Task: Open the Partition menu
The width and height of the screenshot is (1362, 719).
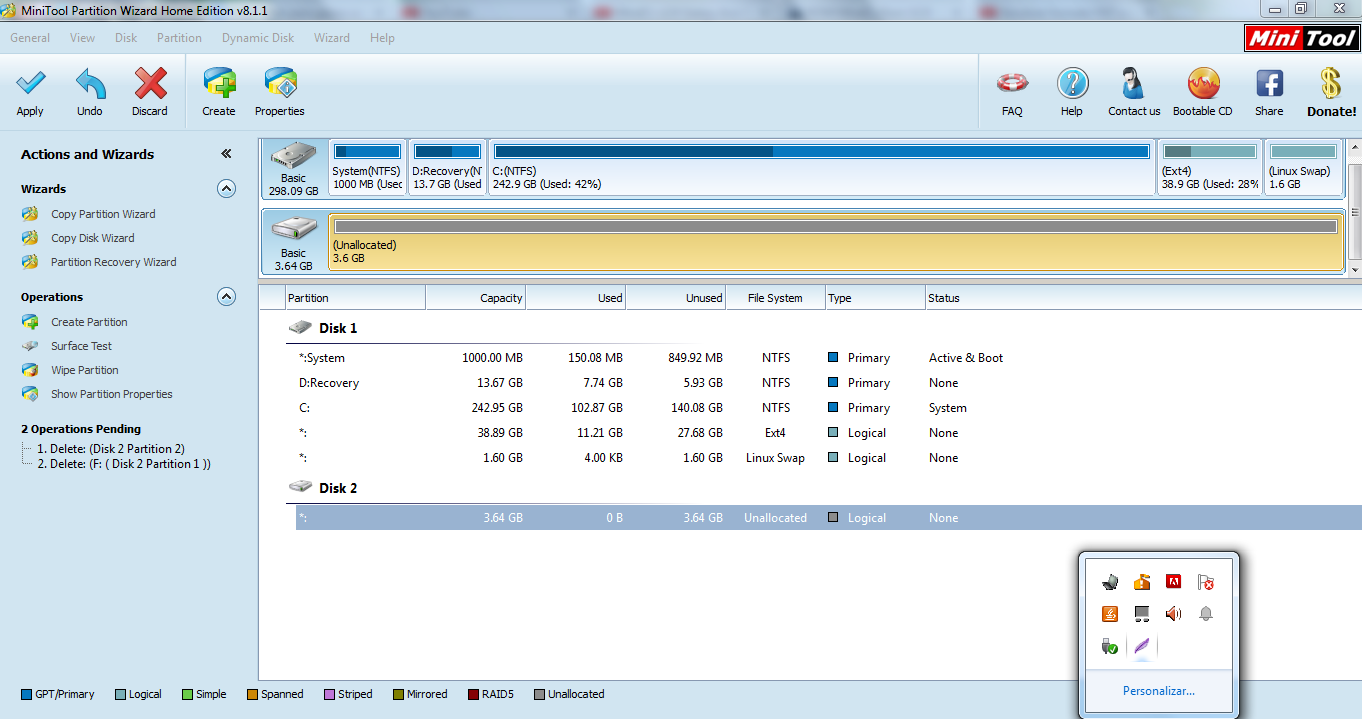Action: (x=179, y=38)
